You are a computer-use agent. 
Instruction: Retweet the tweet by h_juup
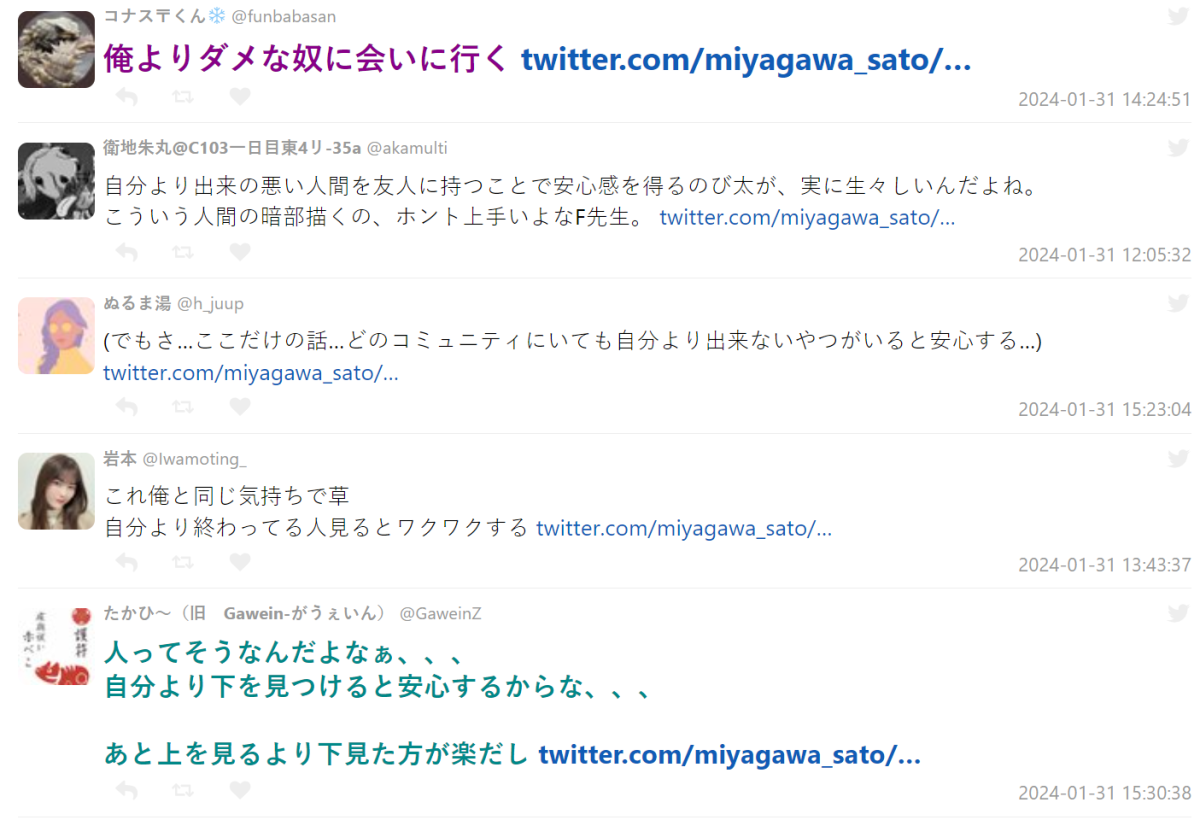pyautogui.click(x=183, y=407)
